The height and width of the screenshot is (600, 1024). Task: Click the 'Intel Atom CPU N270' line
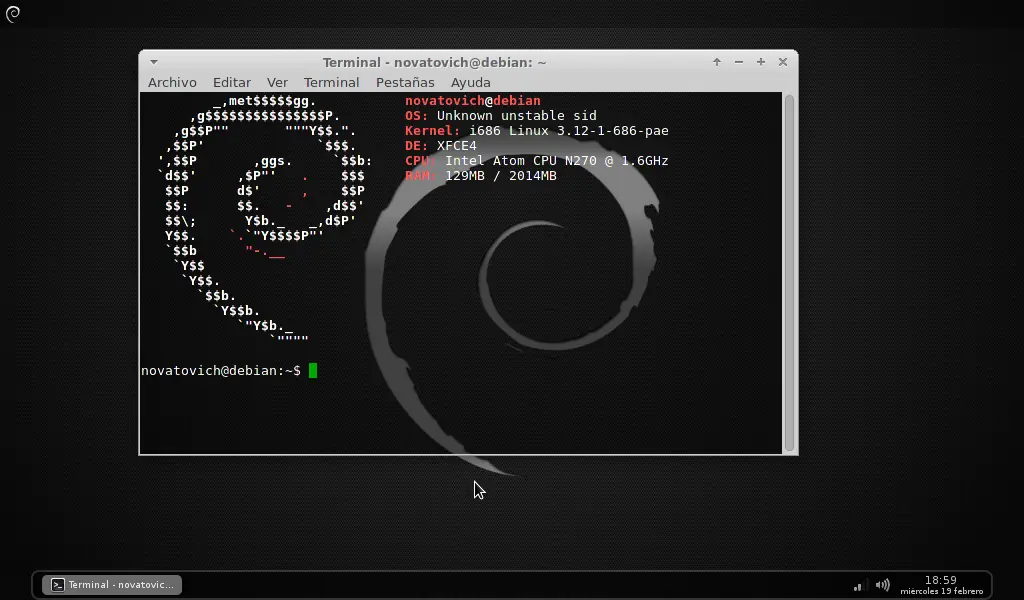coord(537,161)
